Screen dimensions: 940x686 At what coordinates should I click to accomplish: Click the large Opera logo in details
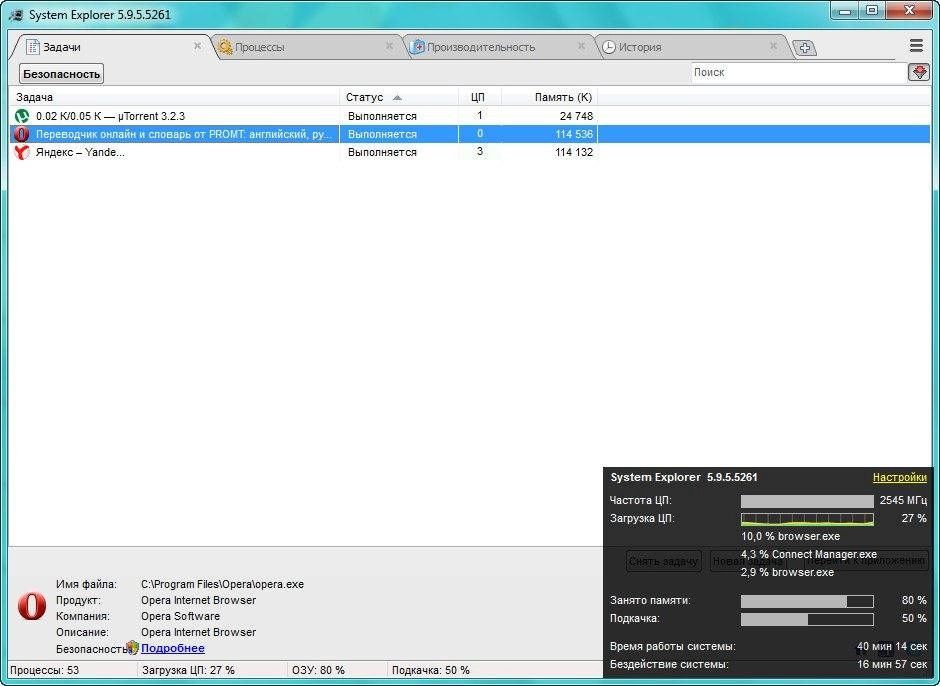pos(32,606)
